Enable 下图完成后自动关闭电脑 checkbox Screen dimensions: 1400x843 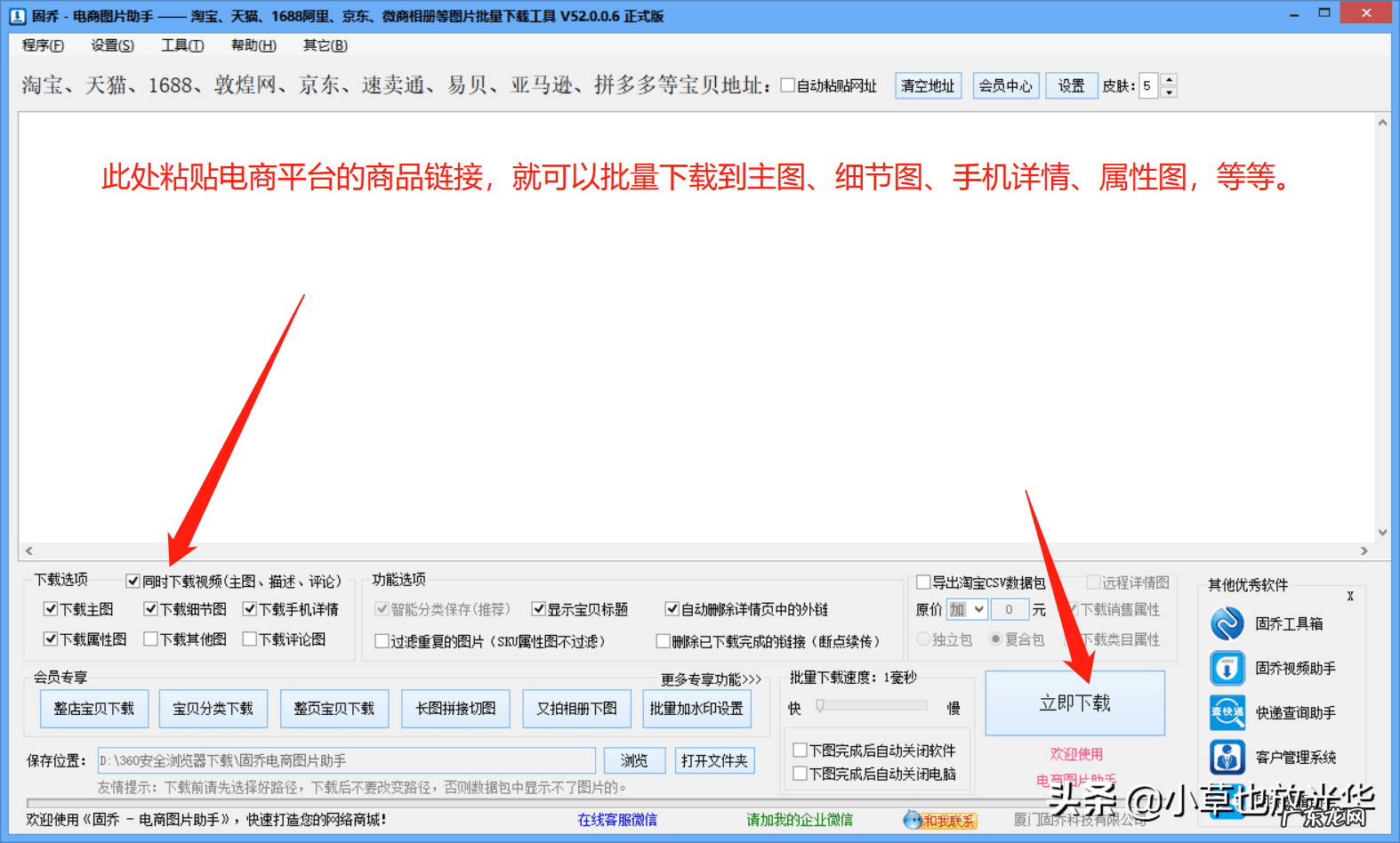point(800,774)
